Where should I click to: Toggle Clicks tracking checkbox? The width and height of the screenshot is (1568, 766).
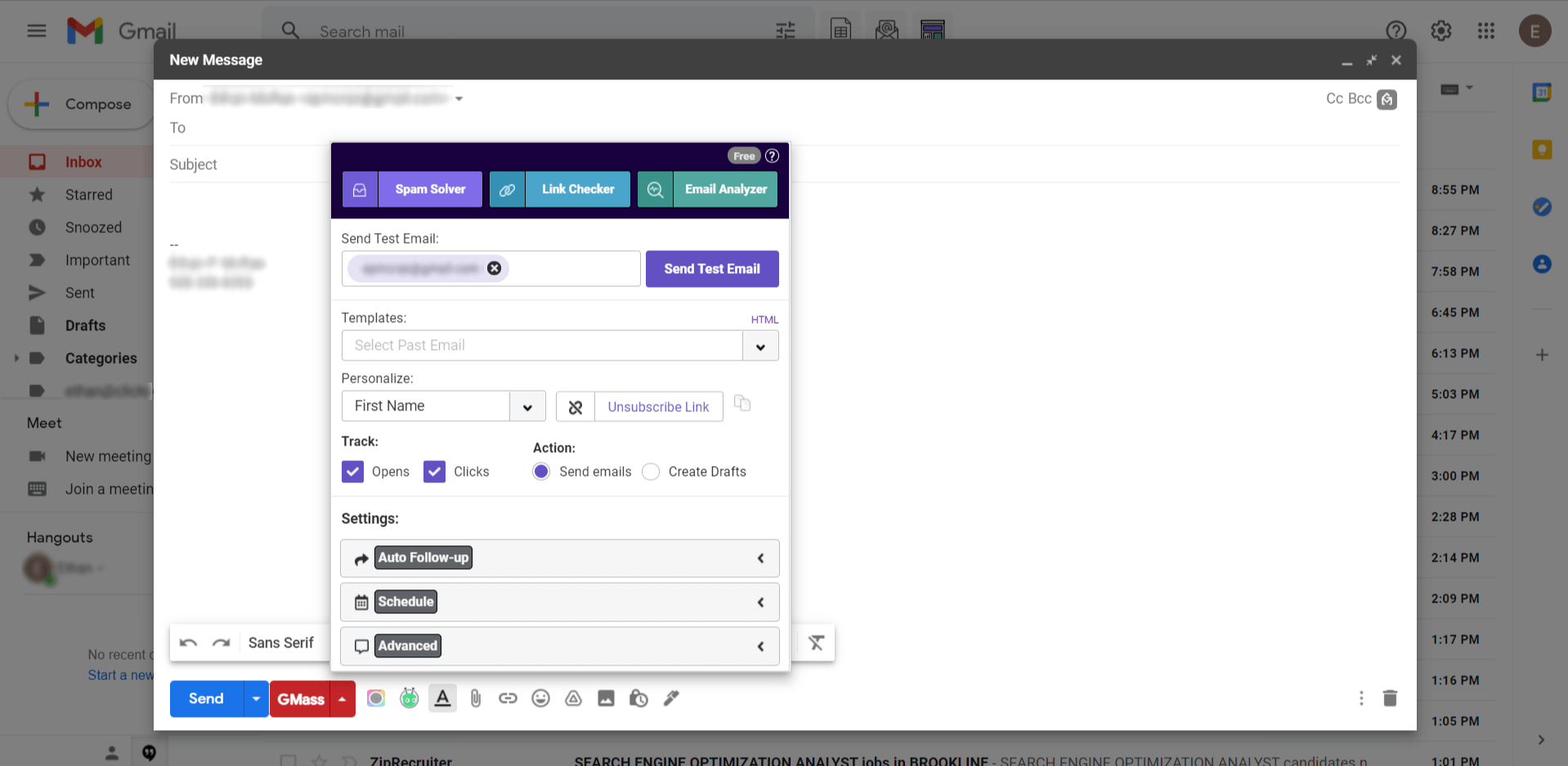click(x=434, y=472)
